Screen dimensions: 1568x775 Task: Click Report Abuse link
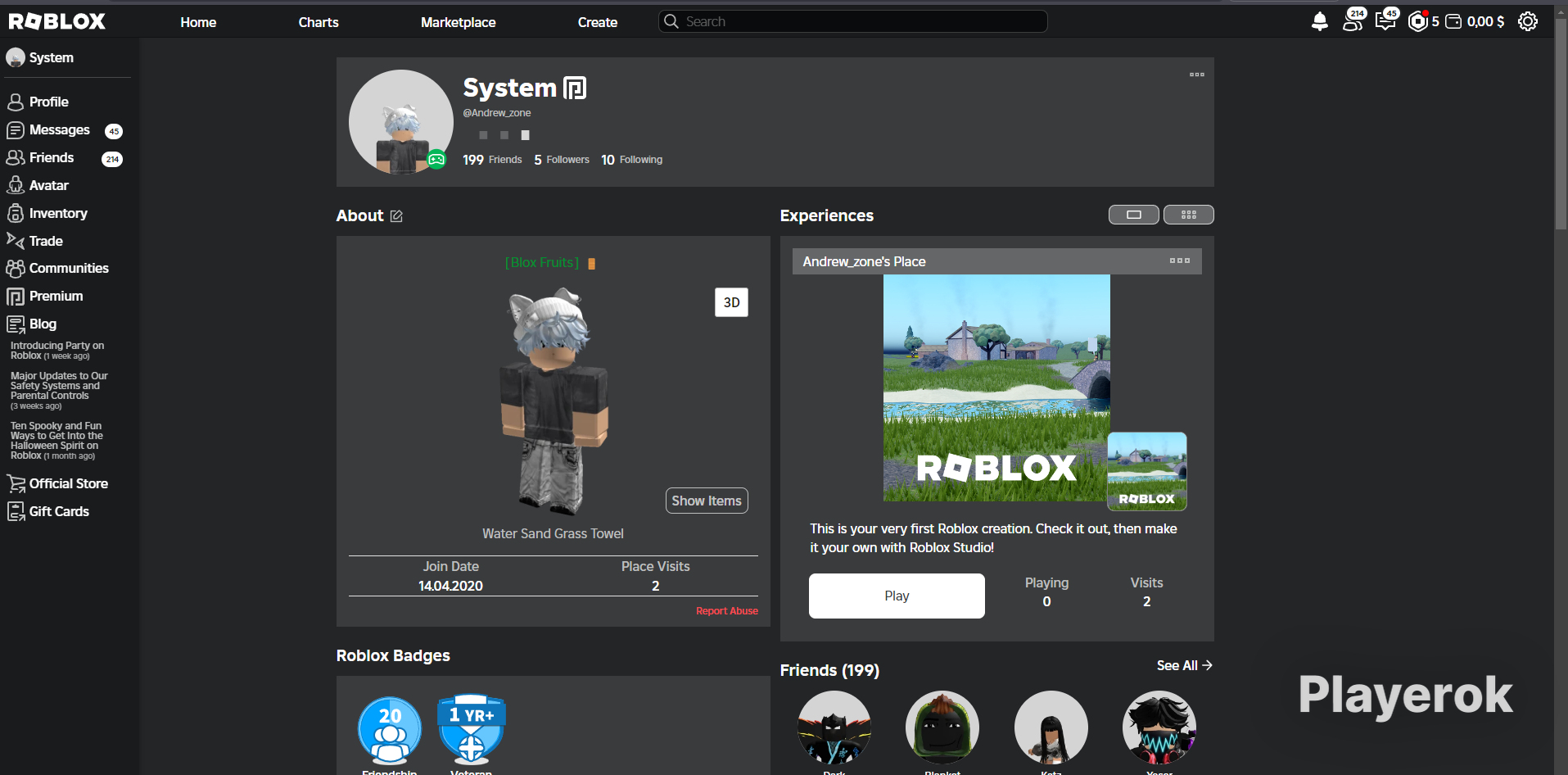727,611
